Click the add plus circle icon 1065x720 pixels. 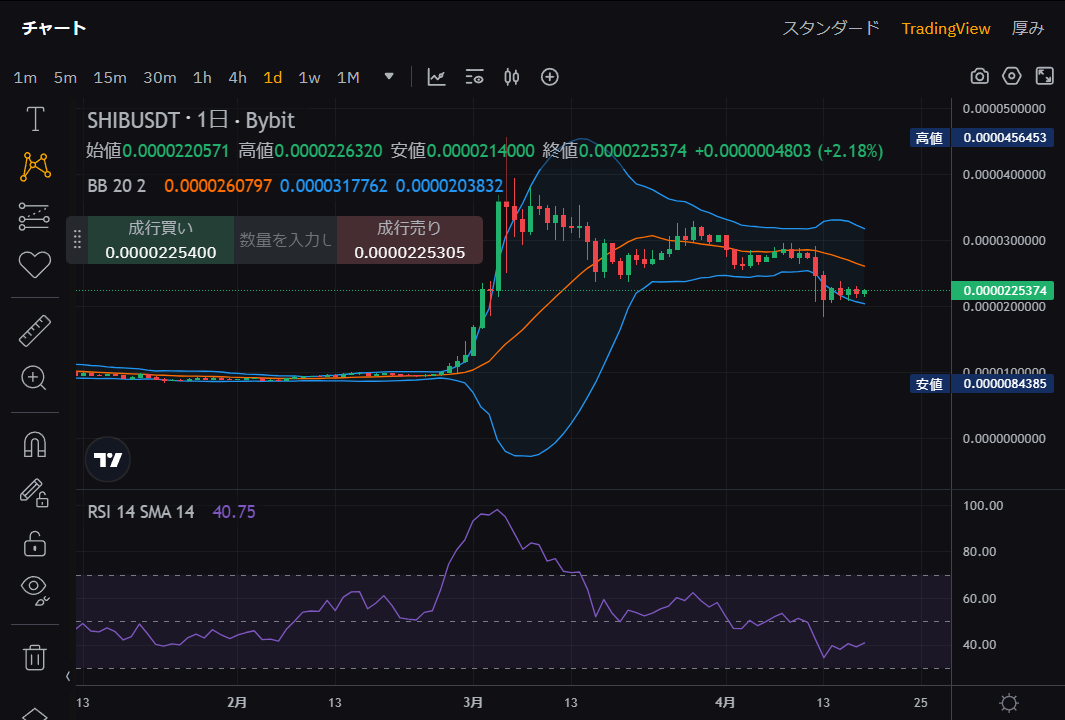[549, 77]
